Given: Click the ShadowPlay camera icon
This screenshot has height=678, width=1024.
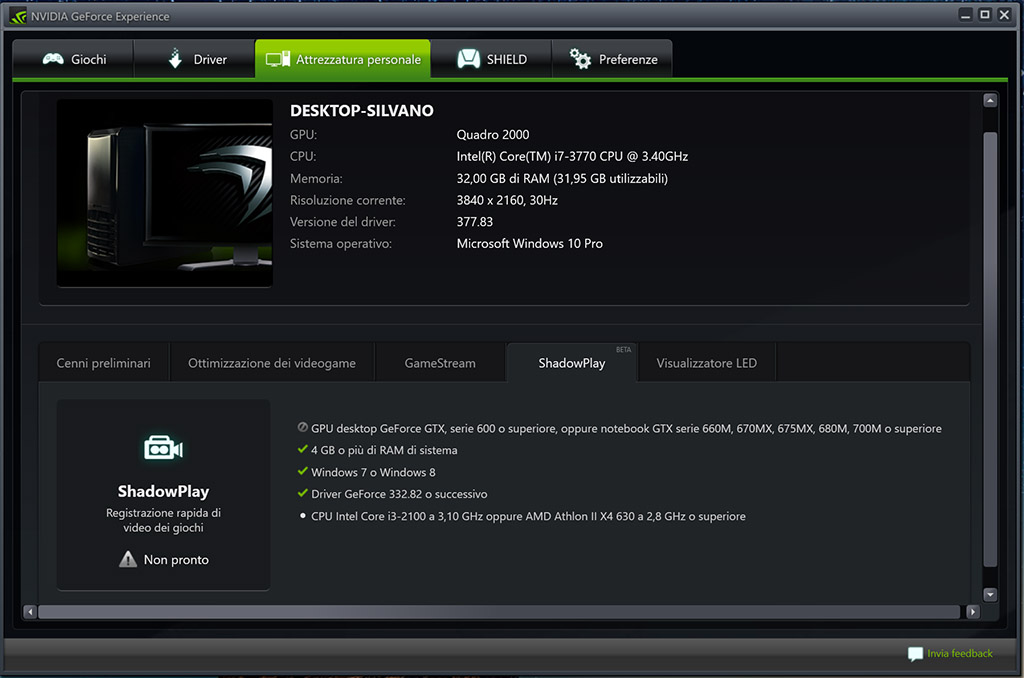Looking at the screenshot, I should [x=163, y=448].
